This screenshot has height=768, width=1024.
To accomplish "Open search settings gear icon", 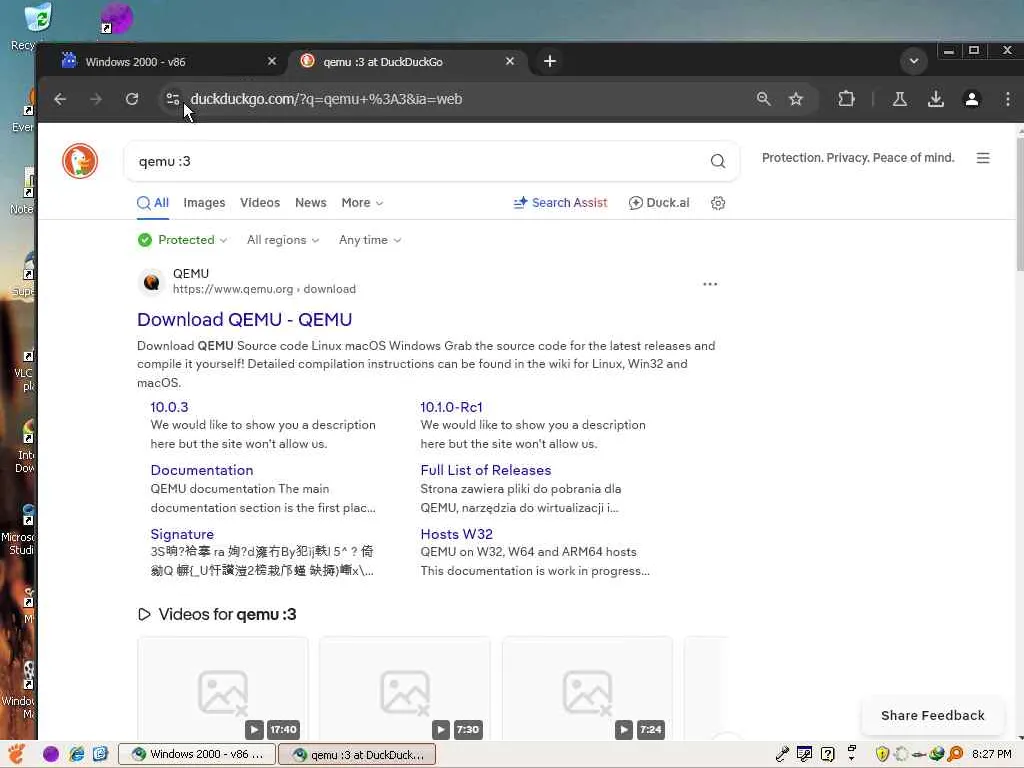I will (718, 203).
